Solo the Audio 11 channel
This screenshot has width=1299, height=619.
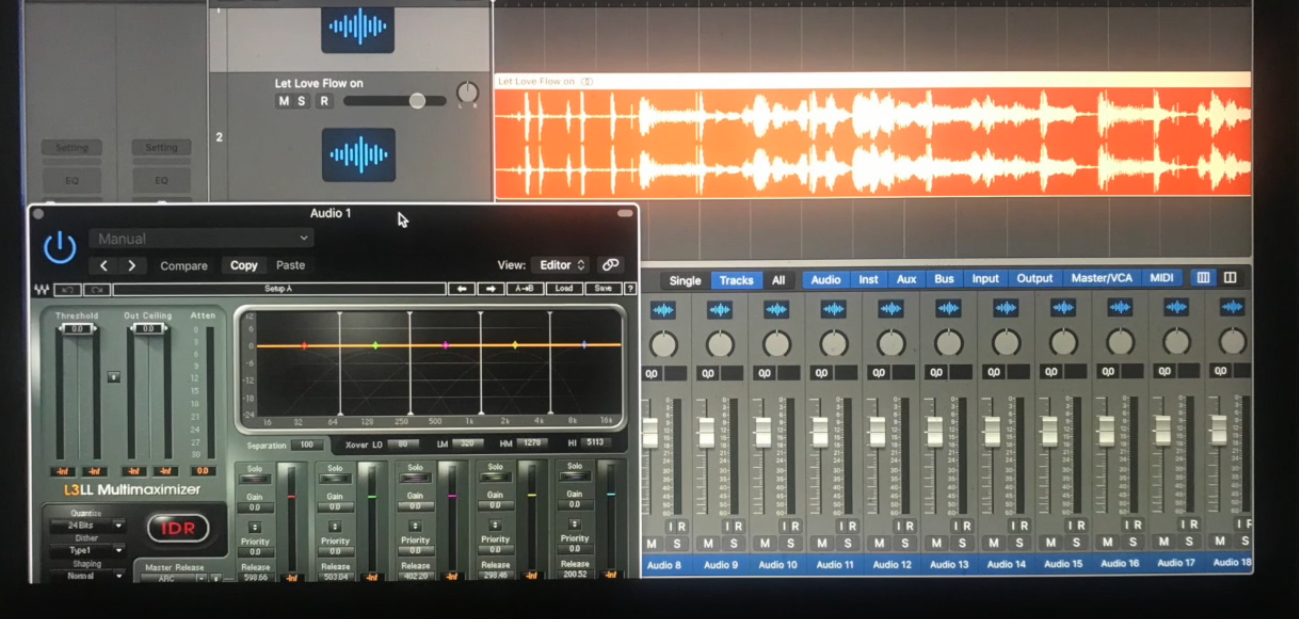[x=848, y=544]
